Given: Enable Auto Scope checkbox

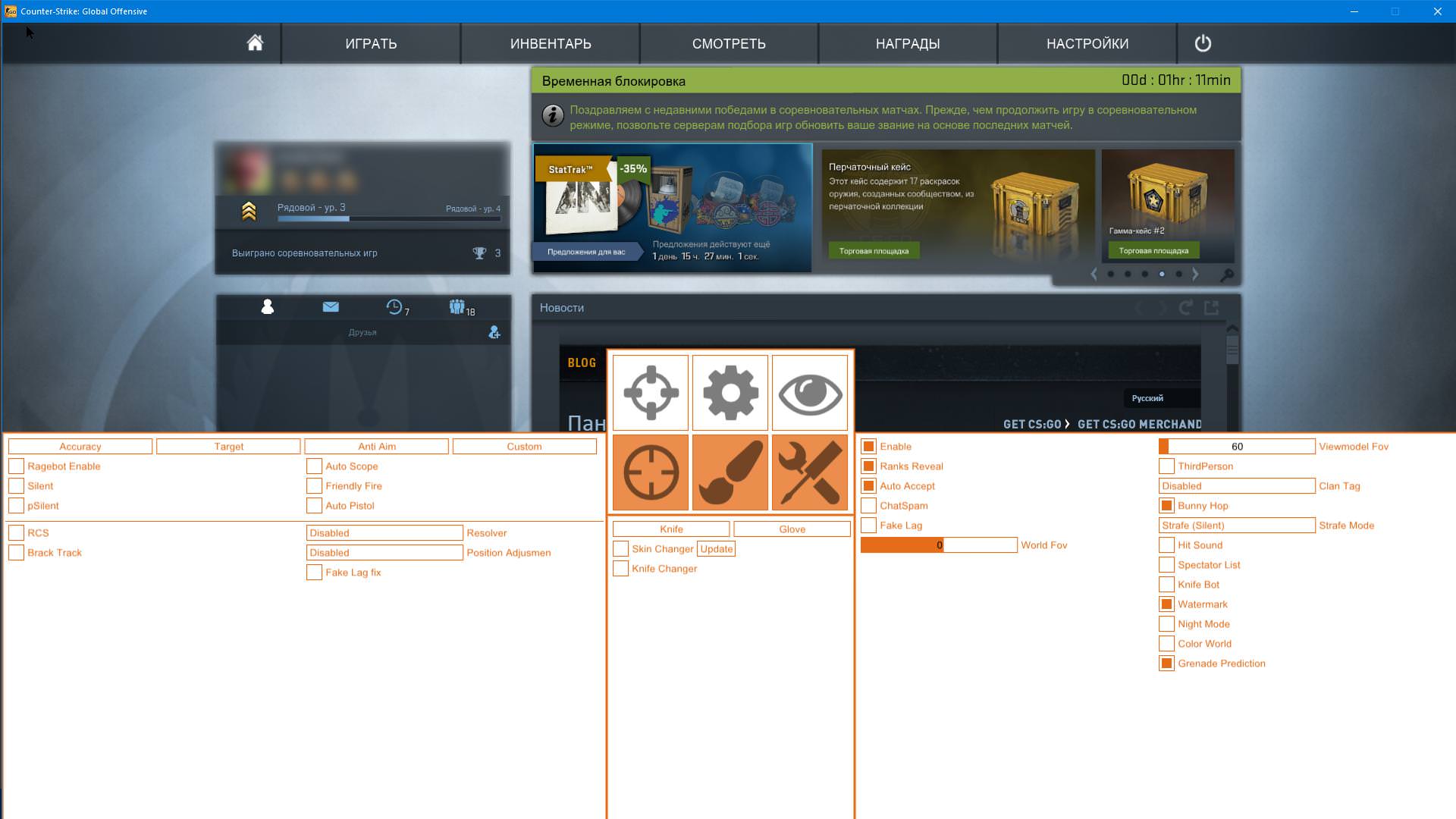Looking at the screenshot, I should coord(314,466).
